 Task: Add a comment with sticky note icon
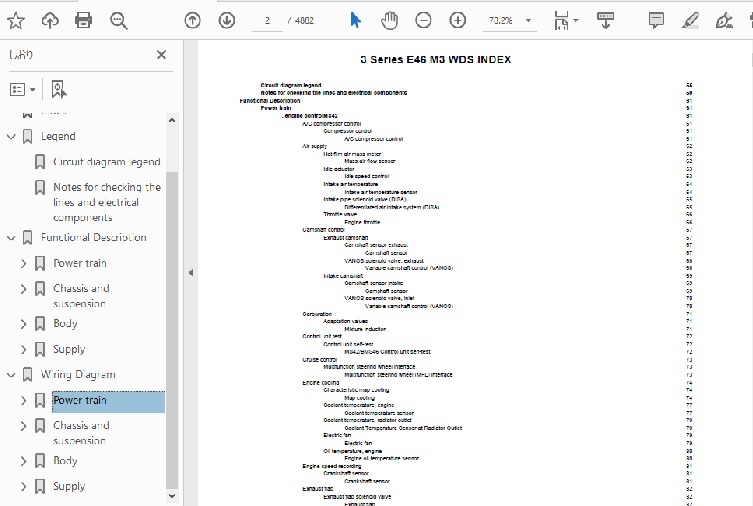656,20
